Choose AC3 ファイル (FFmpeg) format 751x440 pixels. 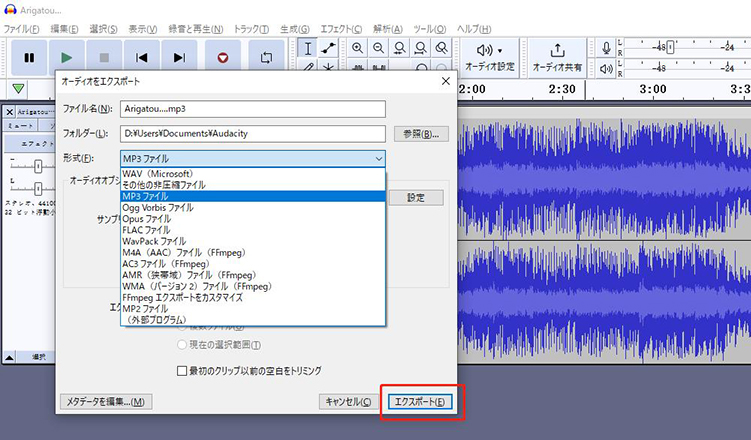(253, 264)
